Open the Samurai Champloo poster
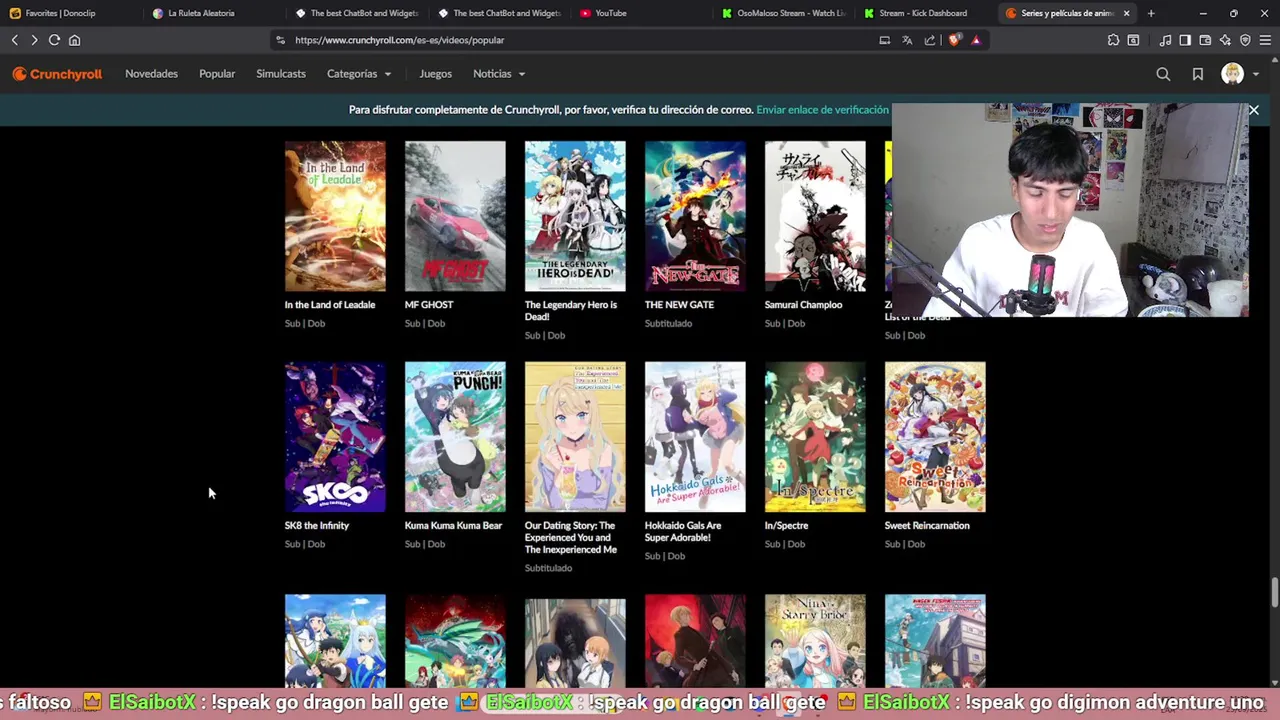This screenshot has width=1280, height=720. pos(815,216)
